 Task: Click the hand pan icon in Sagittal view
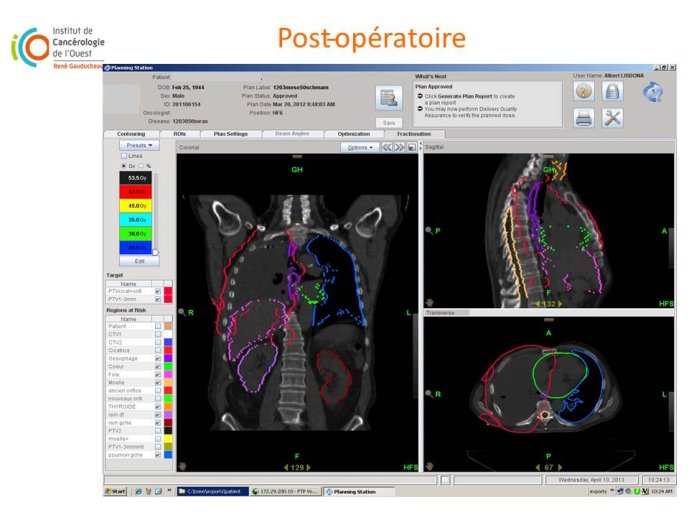(x=429, y=302)
